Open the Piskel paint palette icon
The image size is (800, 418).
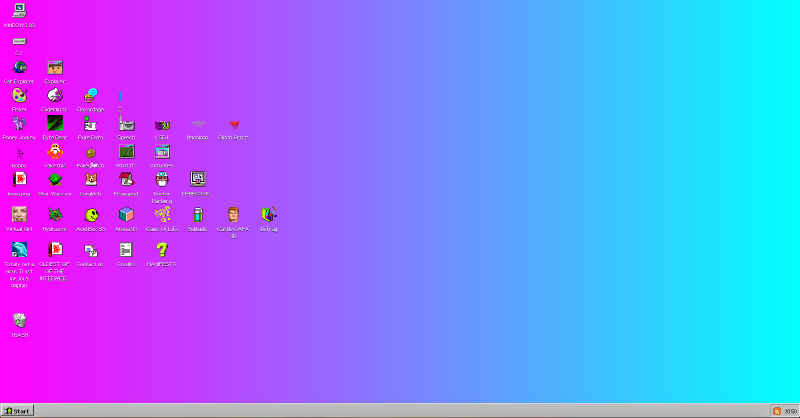[19, 95]
